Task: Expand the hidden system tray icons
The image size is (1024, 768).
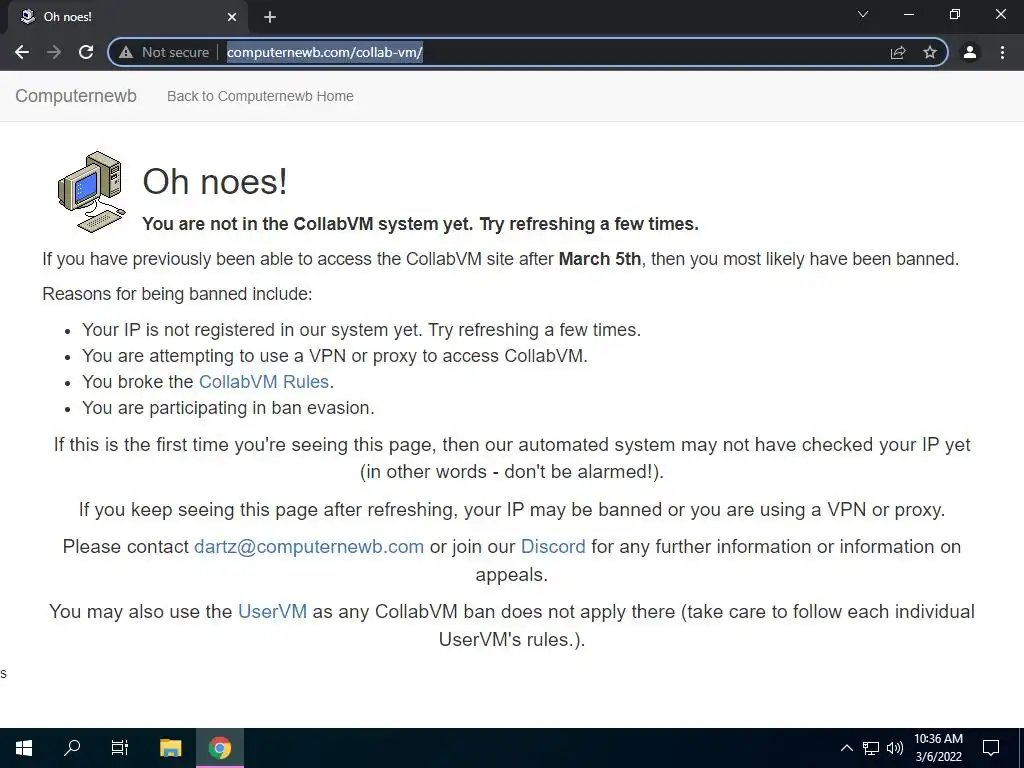Action: point(846,748)
